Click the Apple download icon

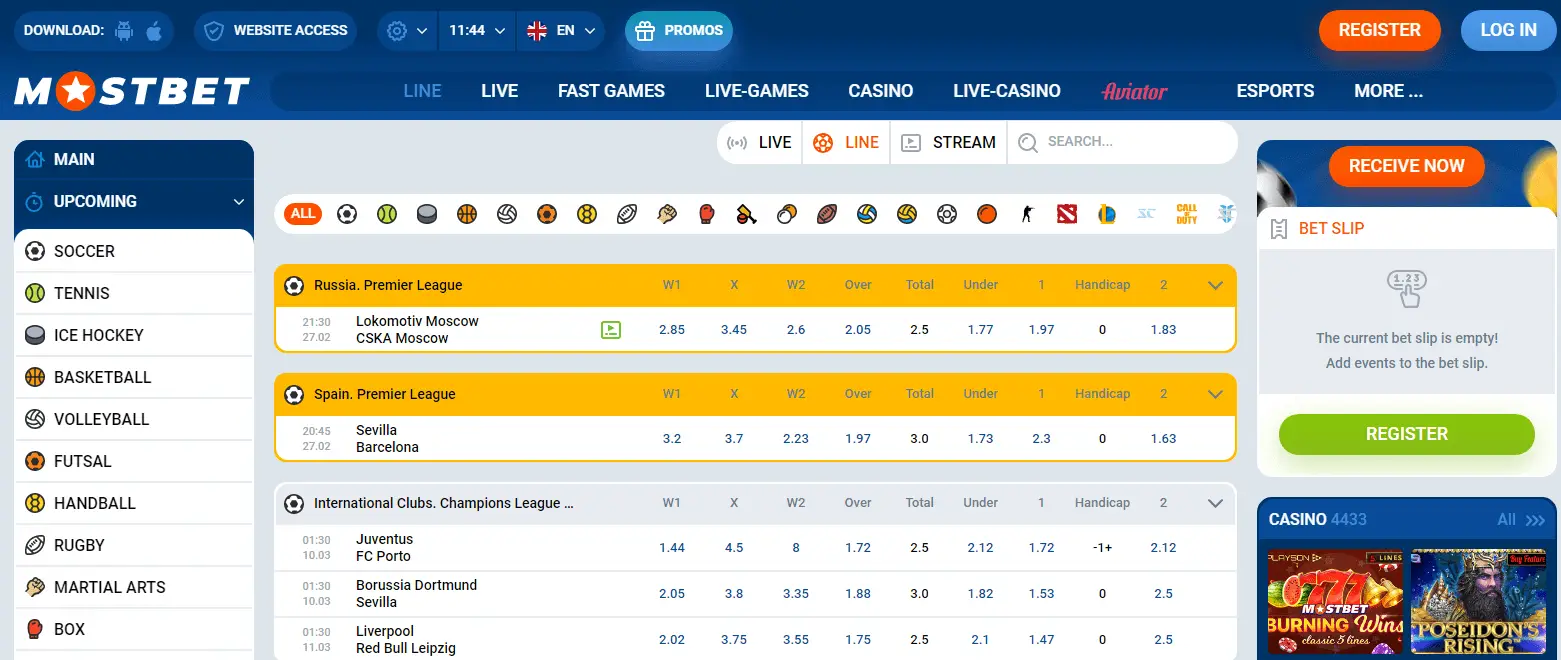point(152,30)
